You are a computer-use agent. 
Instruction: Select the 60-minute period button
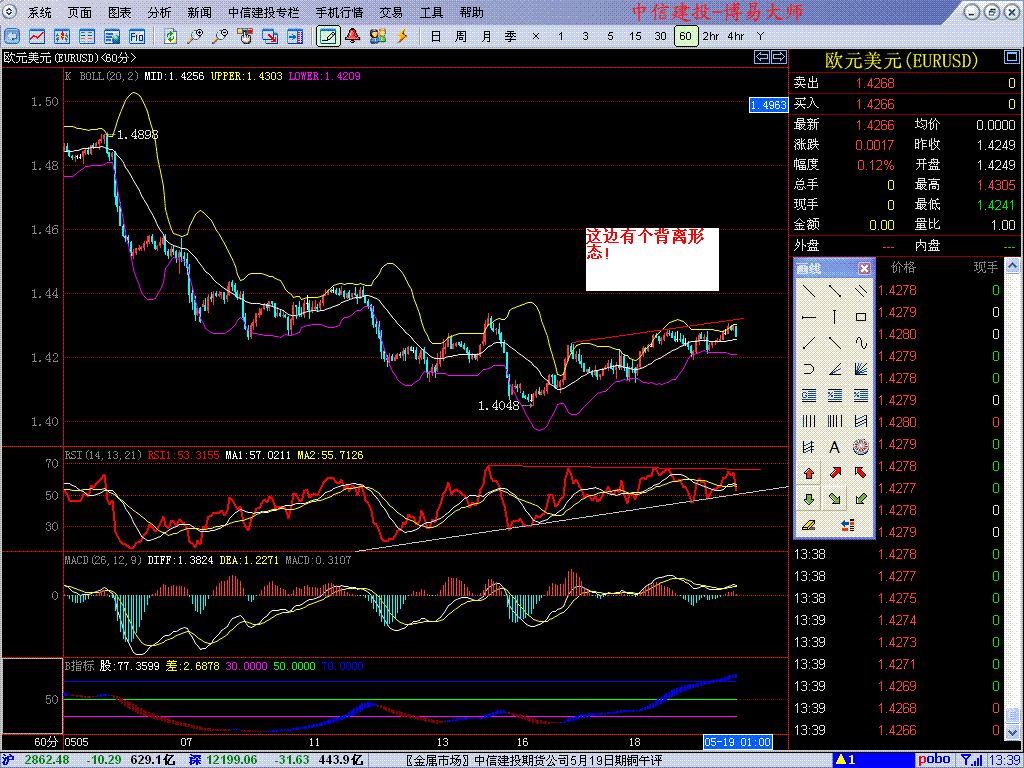pyautogui.click(x=685, y=36)
